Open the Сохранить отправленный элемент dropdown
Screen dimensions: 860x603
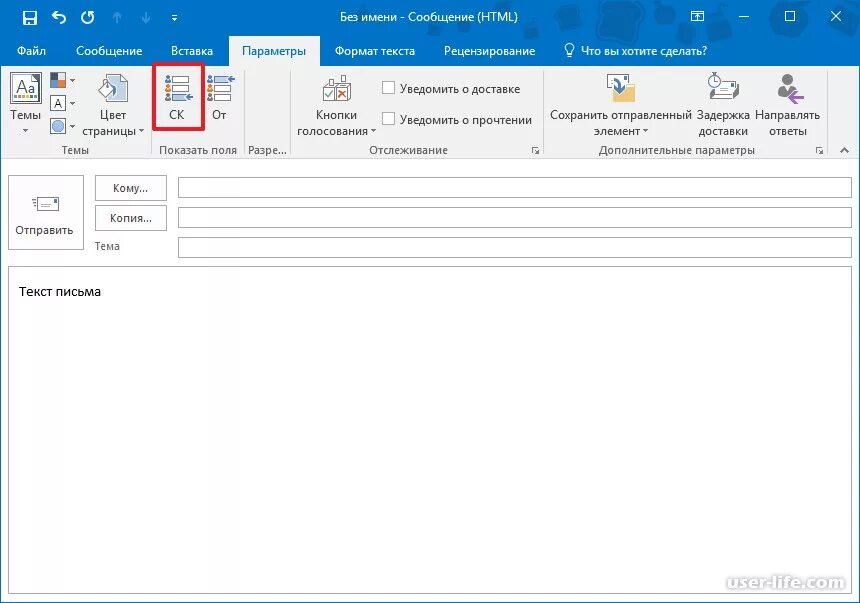point(621,105)
